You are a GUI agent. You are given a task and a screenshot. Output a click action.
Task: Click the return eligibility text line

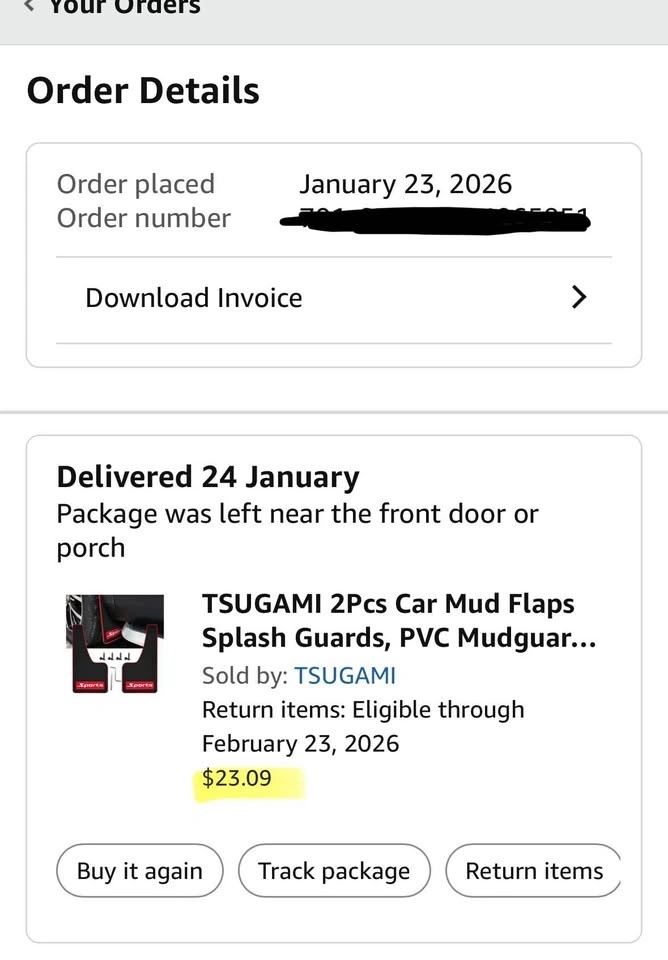[x=363, y=710]
